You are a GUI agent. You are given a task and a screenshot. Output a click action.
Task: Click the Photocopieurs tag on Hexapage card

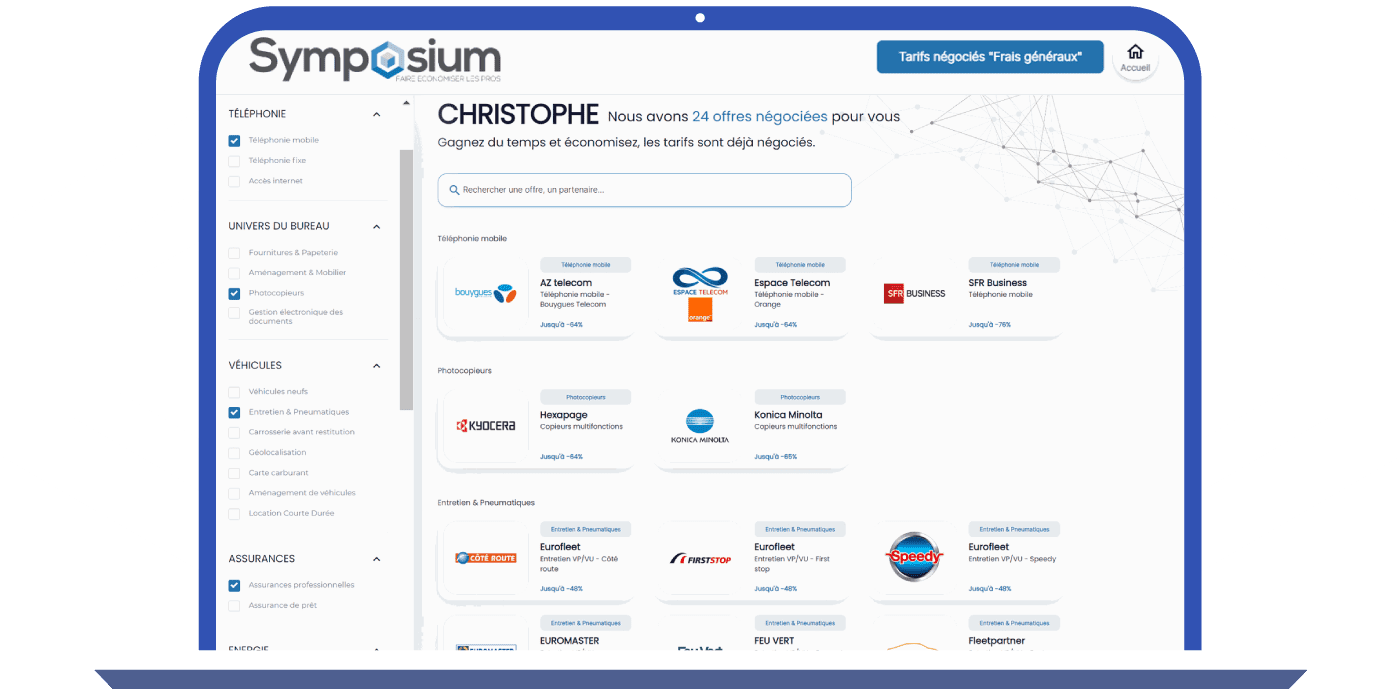coord(585,397)
